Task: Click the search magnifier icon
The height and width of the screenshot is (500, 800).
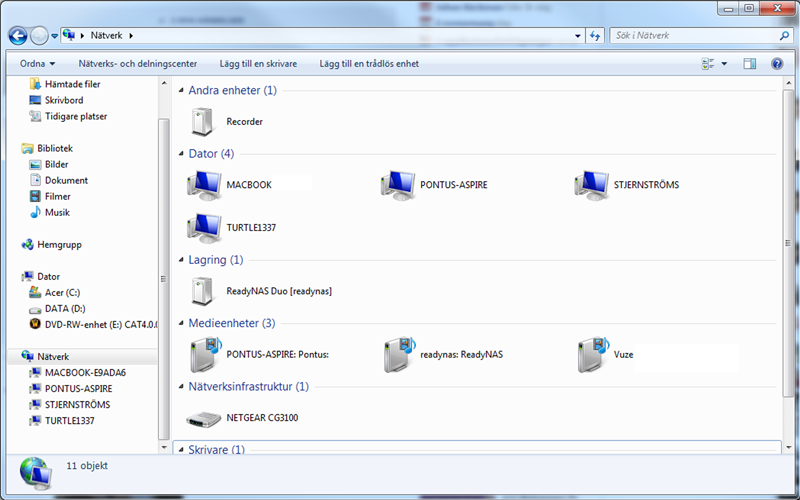Action: [x=785, y=36]
